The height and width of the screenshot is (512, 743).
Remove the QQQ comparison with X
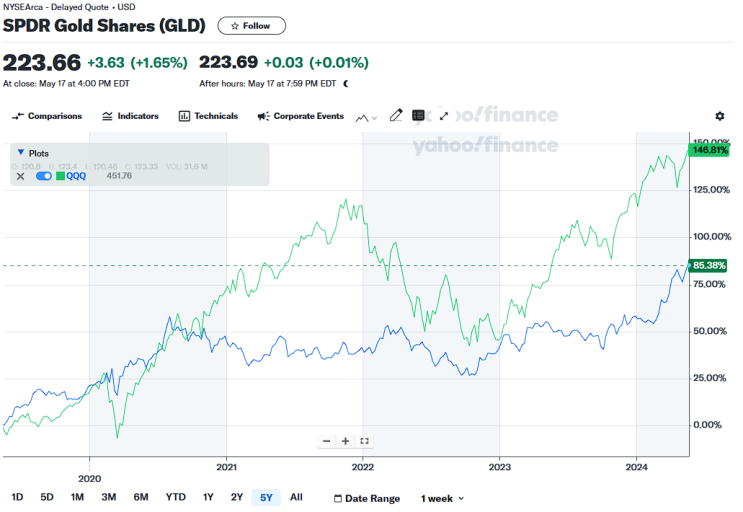(20, 177)
